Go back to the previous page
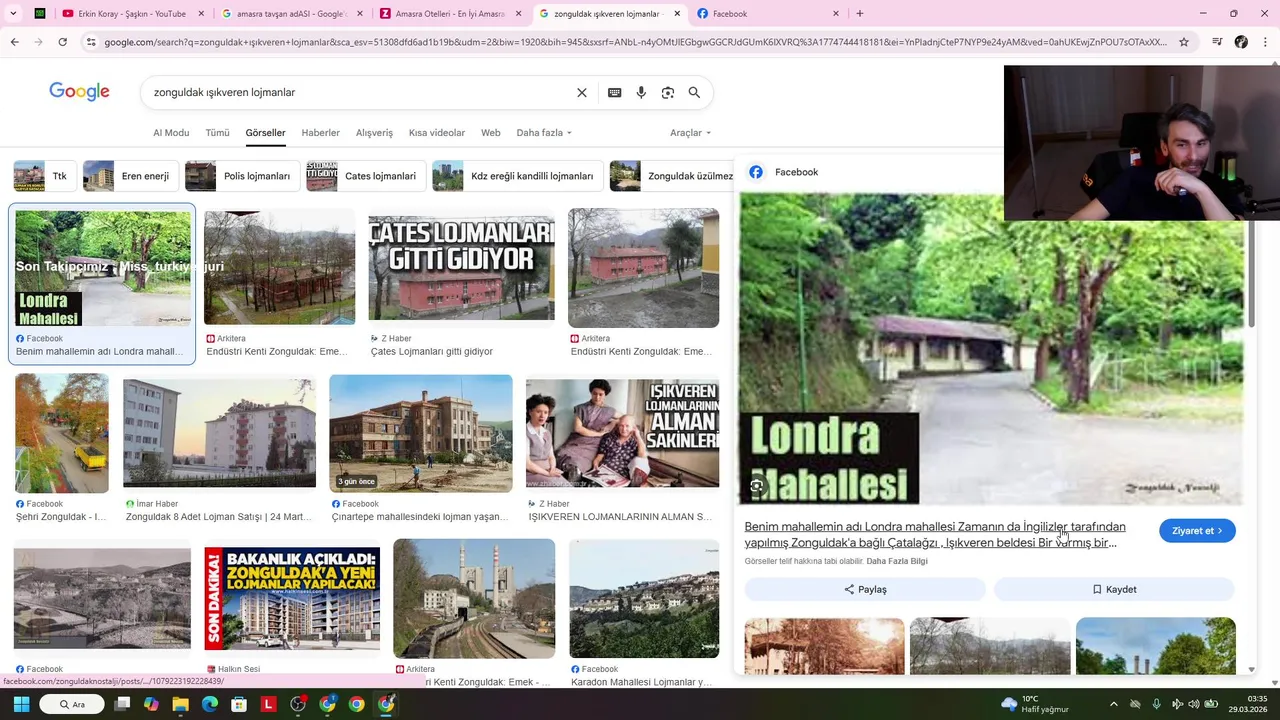Viewport: 1280px width, 720px height. pyautogui.click(x=14, y=42)
